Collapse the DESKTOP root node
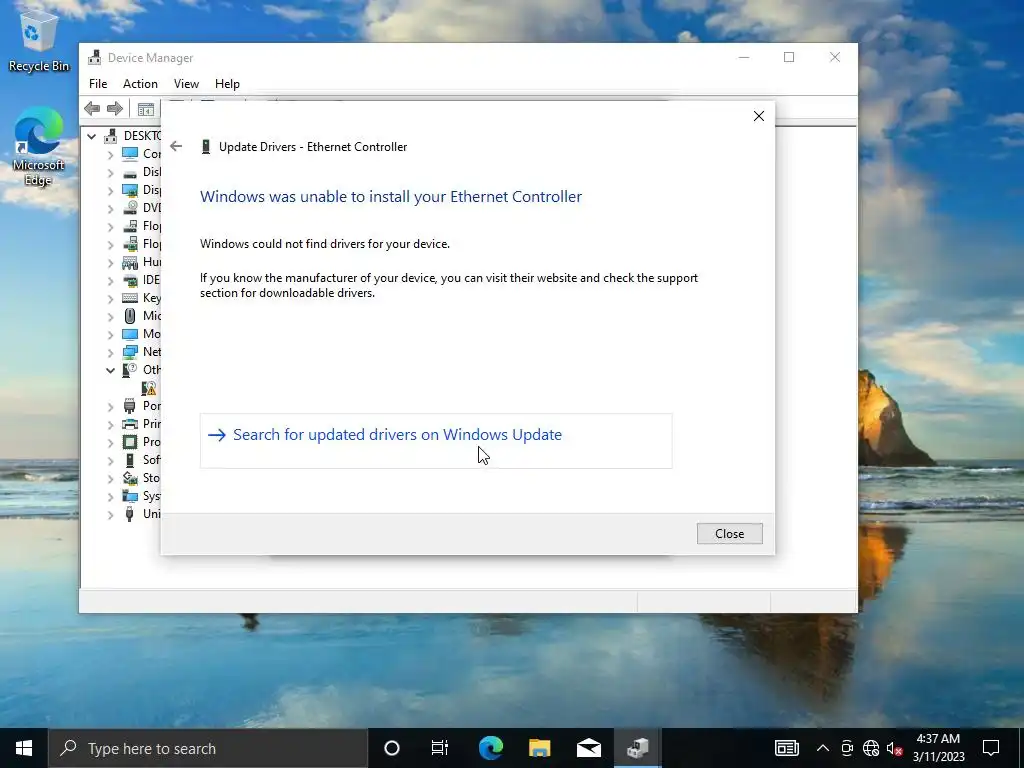The image size is (1024, 768). [91, 136]
